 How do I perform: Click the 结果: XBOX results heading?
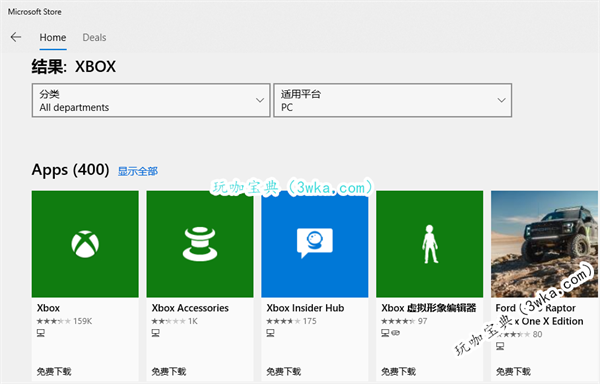(x=73, y=67)
